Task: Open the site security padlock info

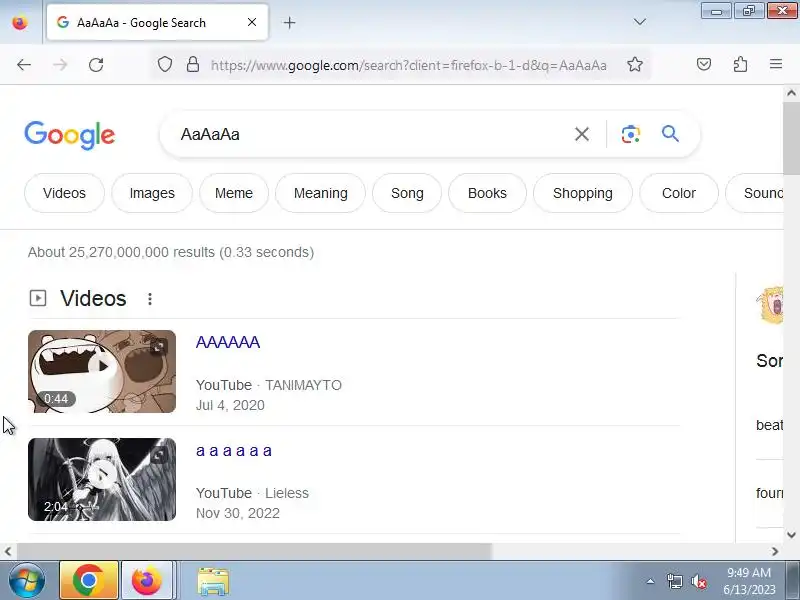Action: pyautogui.click(x=193, y=64)
